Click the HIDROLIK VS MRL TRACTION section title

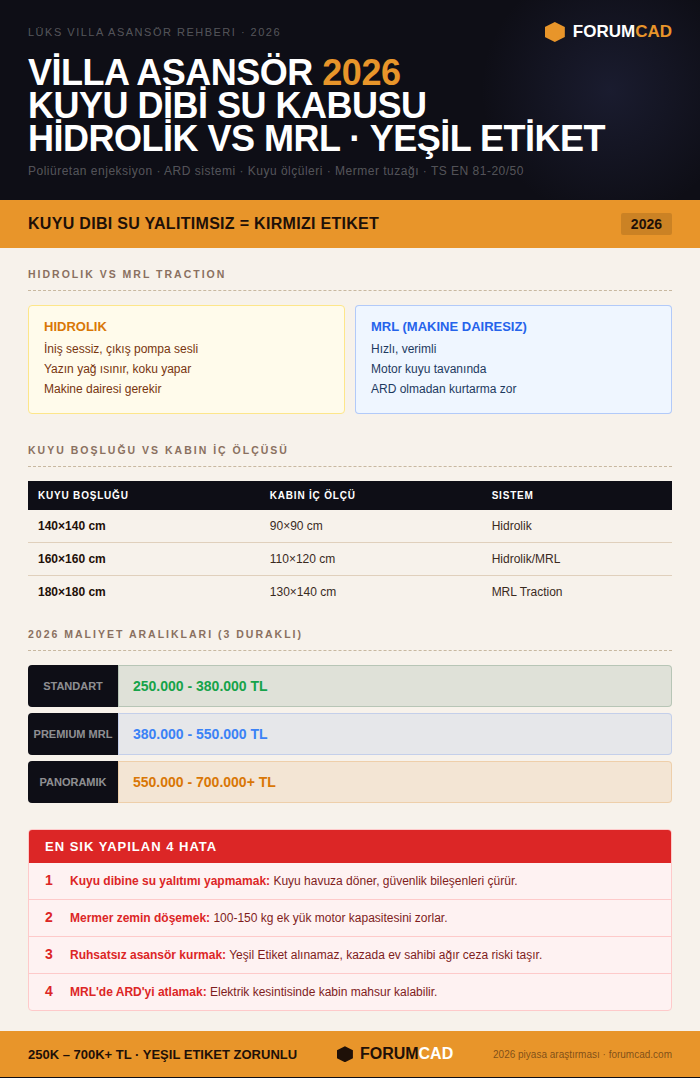[x=127, y=274]
